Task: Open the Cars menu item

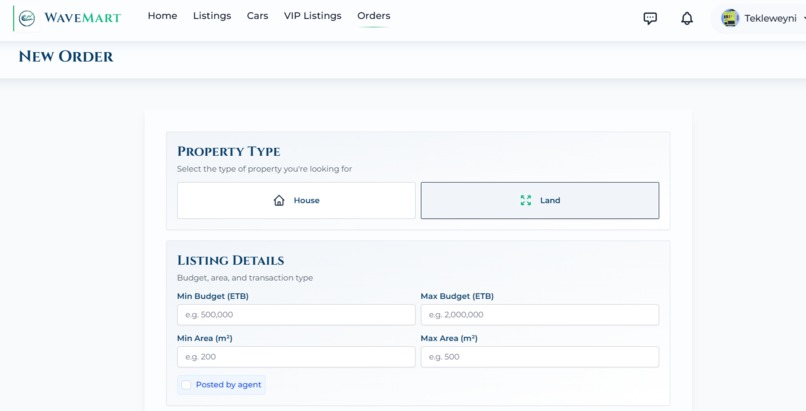Action: (258, 16)
